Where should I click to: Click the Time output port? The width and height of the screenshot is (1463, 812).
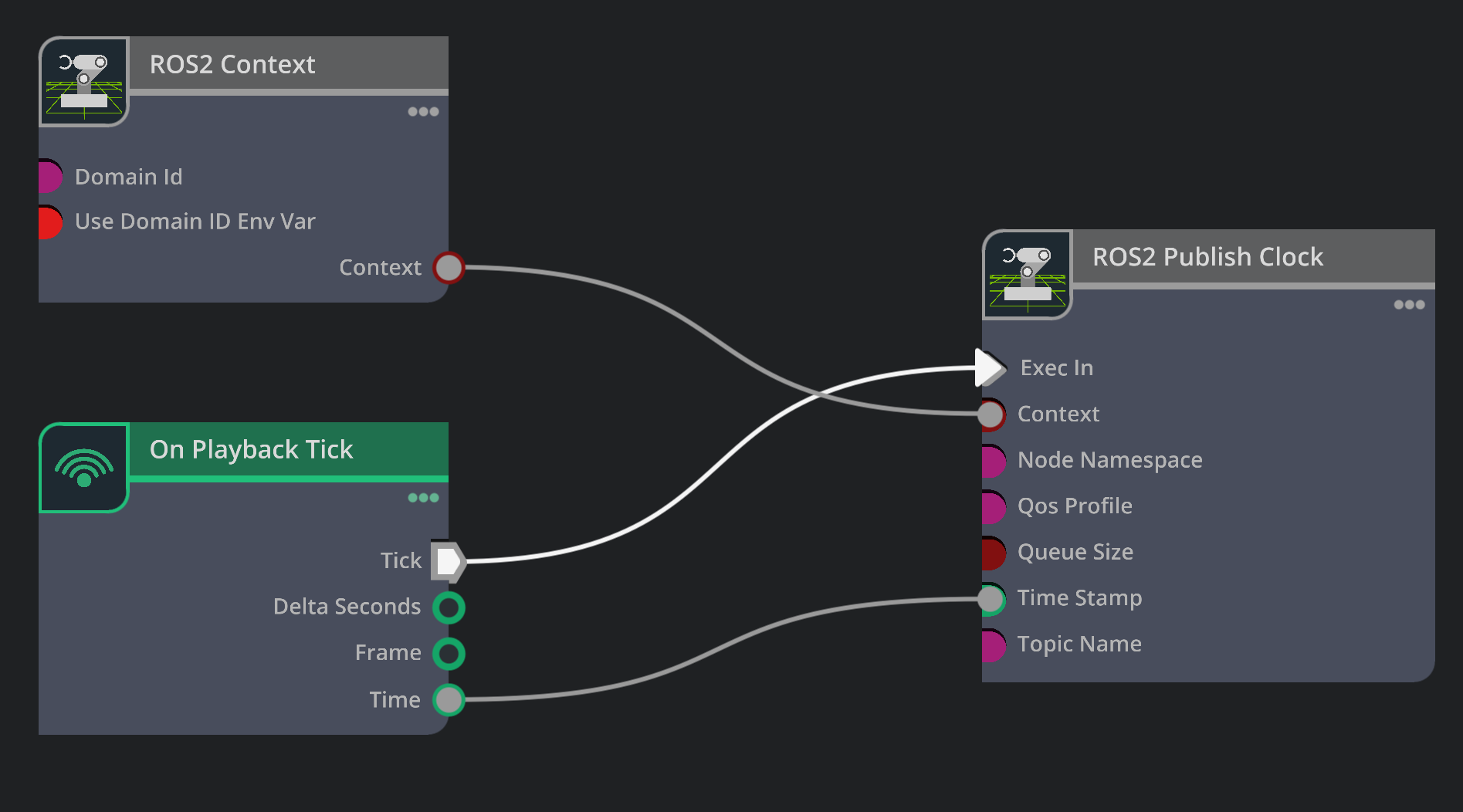click(x=449, y=700)
